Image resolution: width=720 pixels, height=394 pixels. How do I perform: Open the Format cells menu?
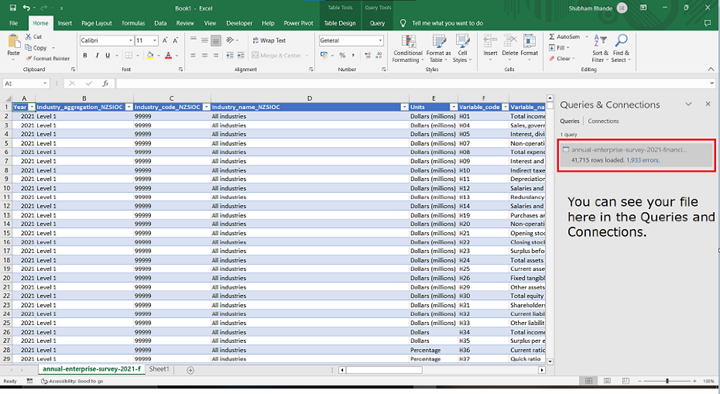click(529, 46)
